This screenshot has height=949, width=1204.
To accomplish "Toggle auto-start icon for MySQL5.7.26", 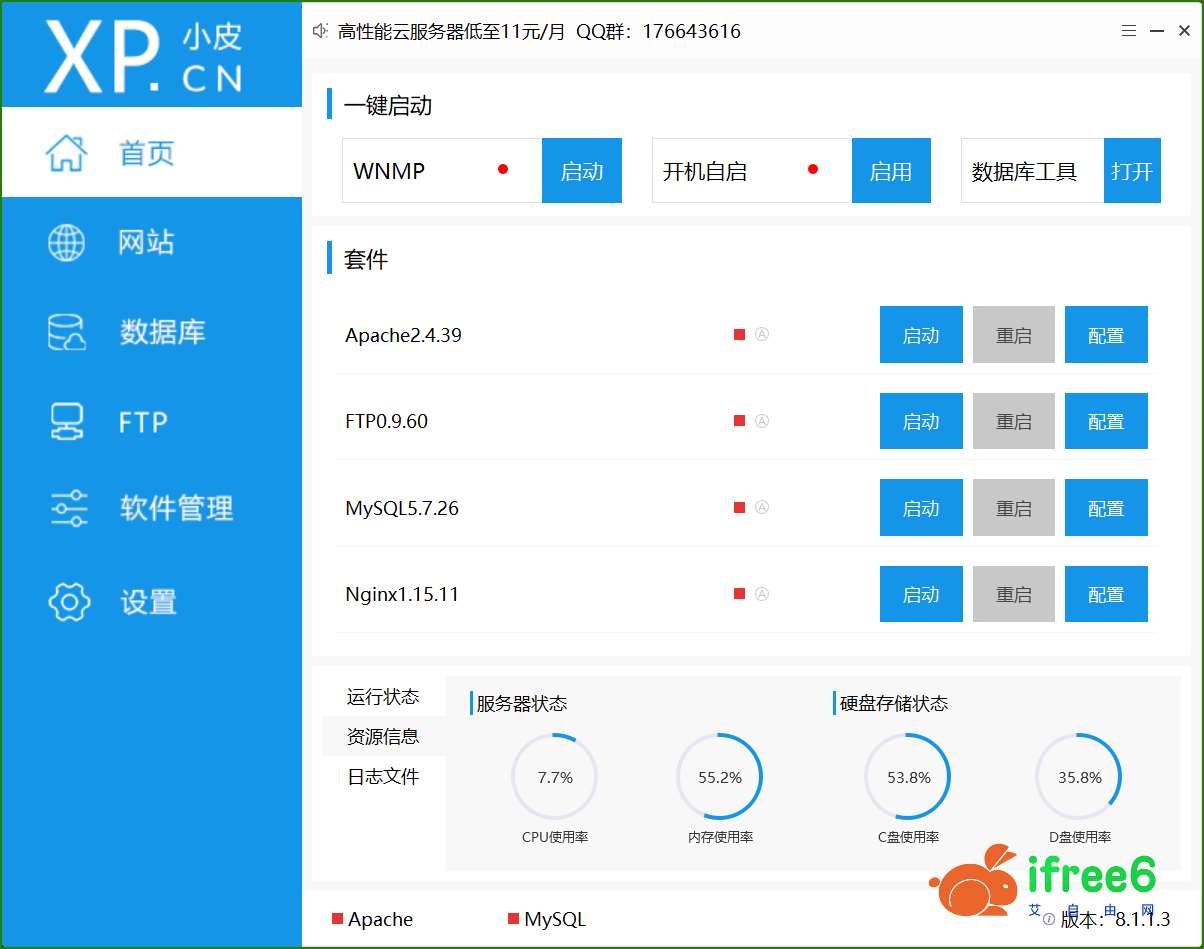I will [762, 508].
